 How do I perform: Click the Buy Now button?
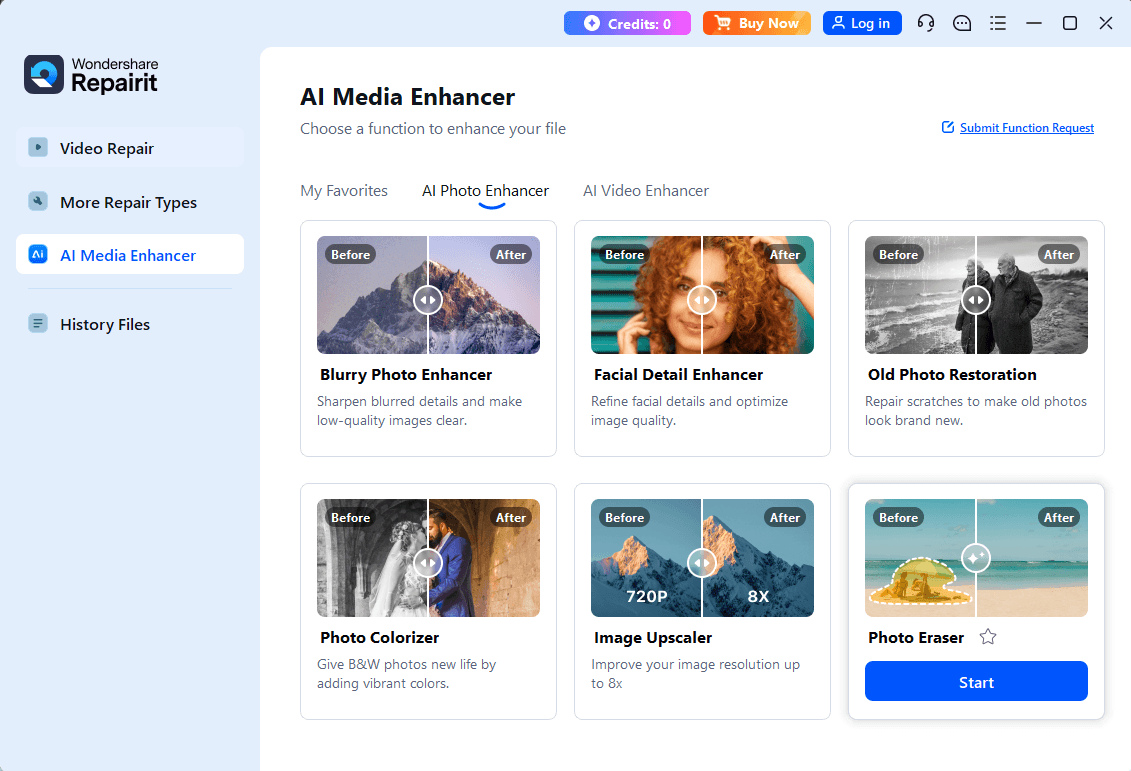(757, 22)
